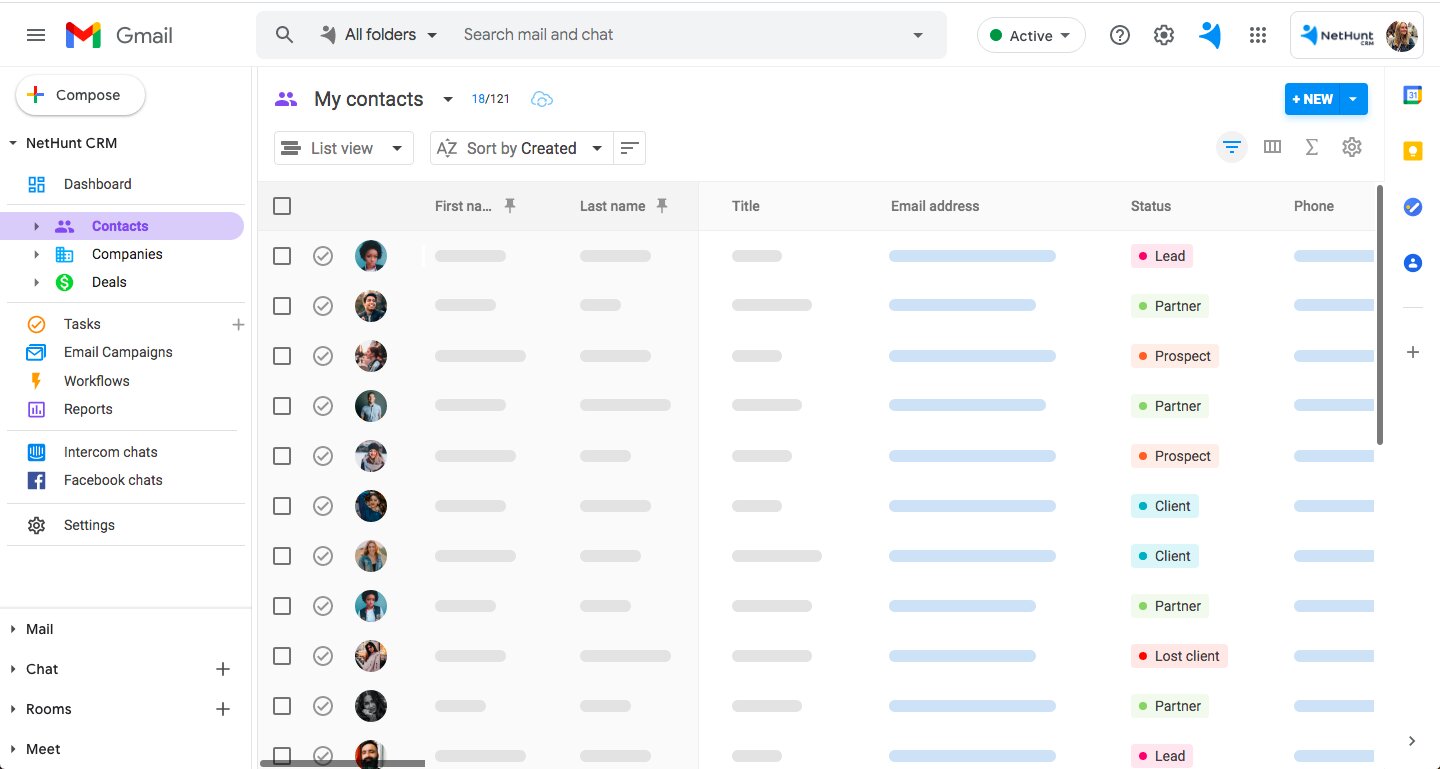
Task: Open the List view dropdown
Action: click(343, 148)
